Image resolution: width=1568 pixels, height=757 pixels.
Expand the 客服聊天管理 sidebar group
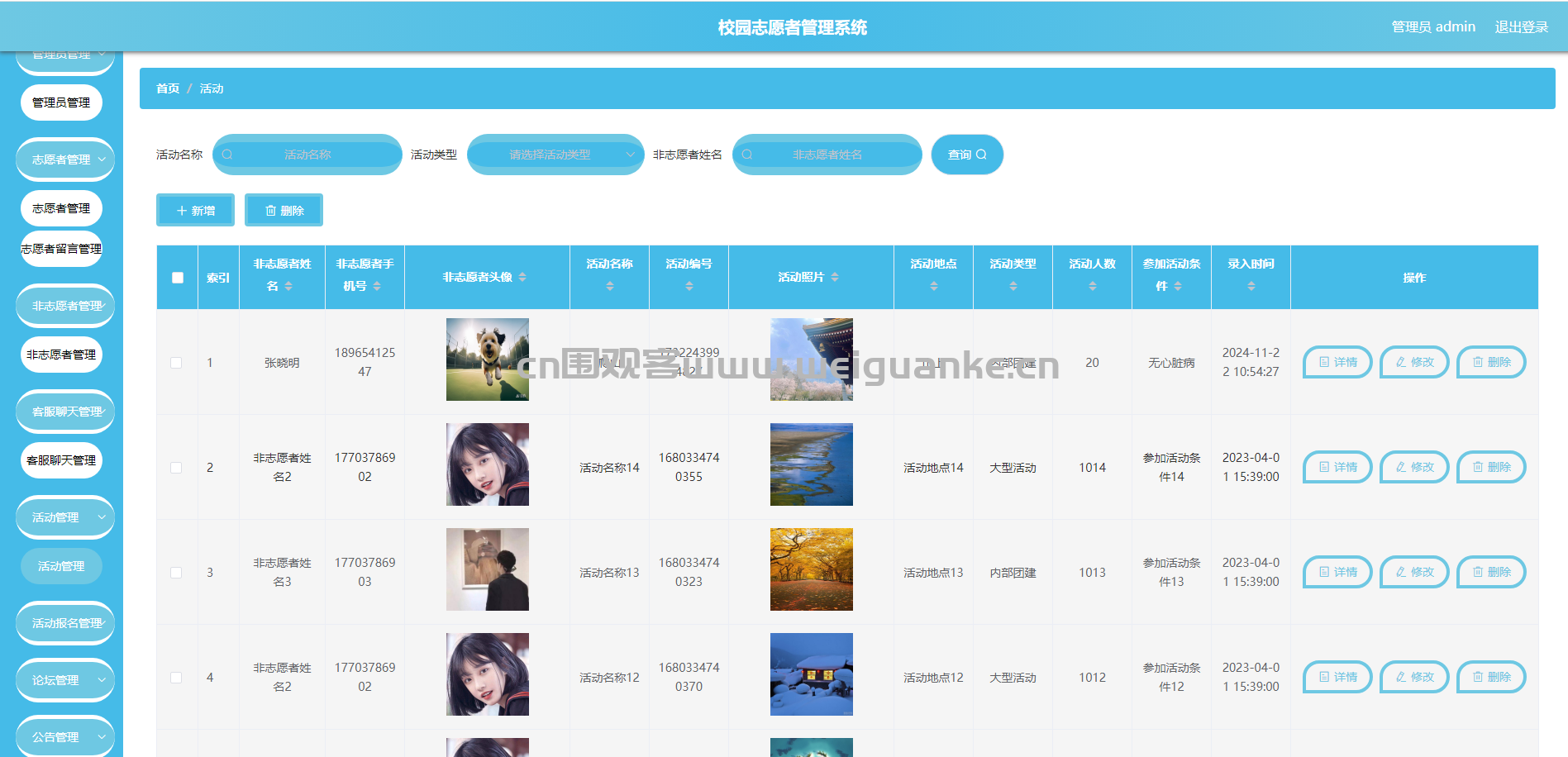tap(65, 412)
